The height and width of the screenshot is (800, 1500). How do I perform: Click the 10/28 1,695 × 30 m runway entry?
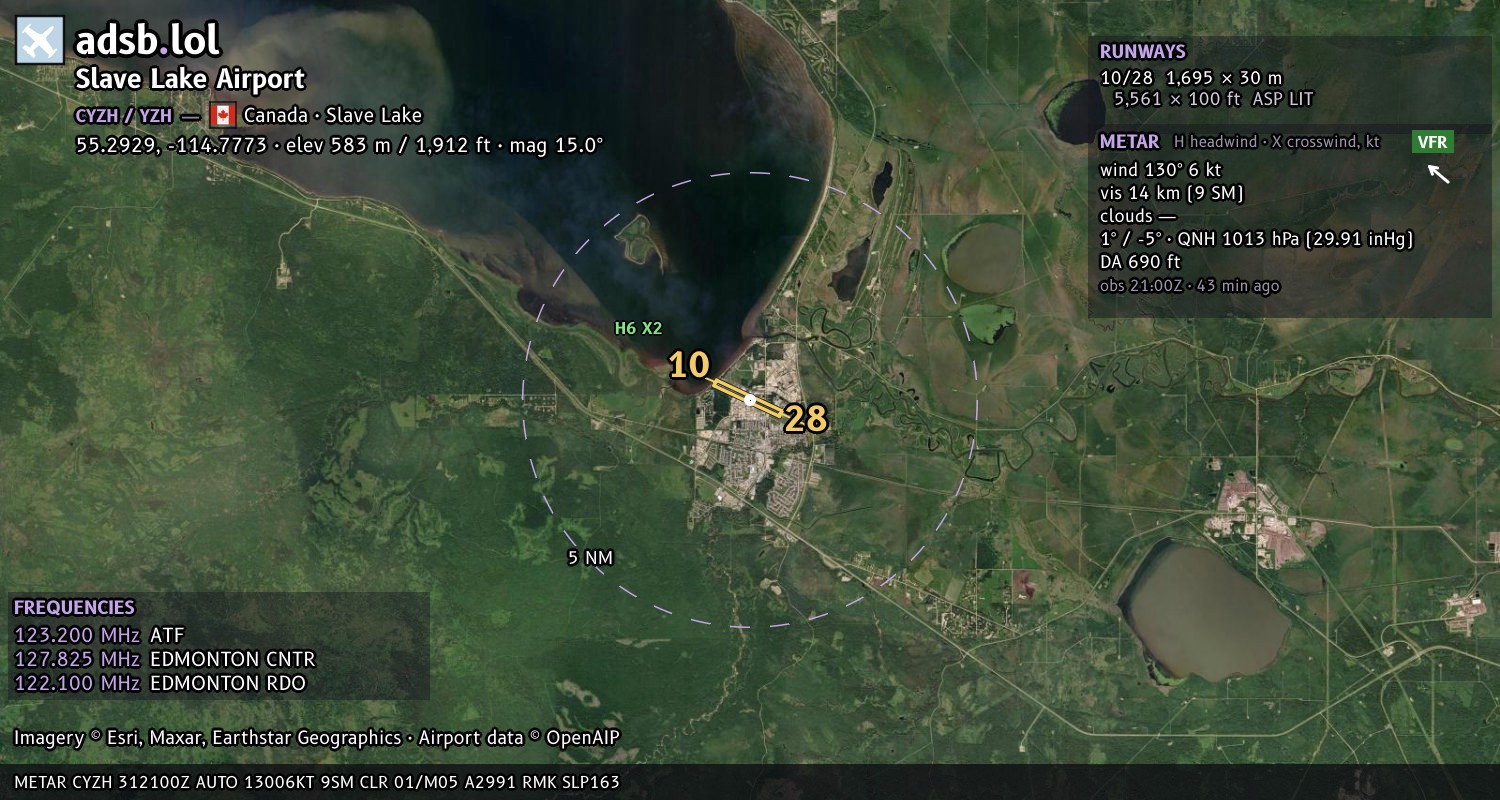tap(1191, 77)
